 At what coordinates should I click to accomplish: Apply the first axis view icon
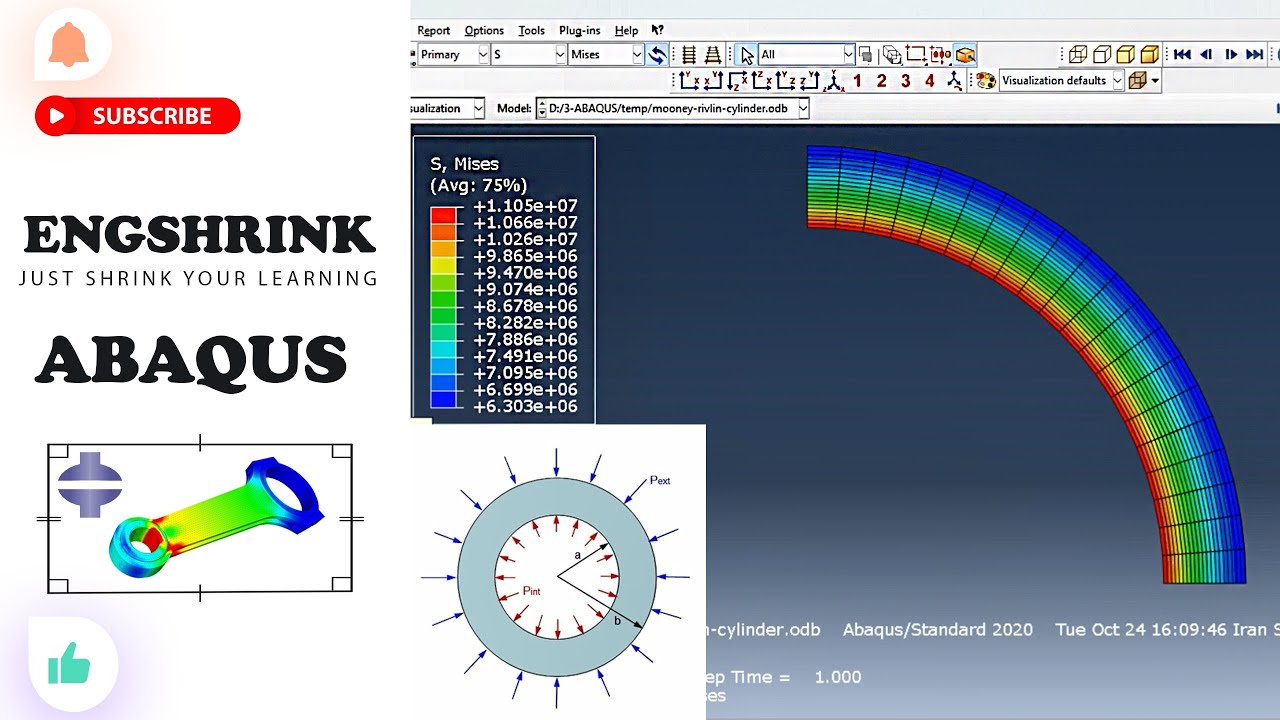coord(689,80)
